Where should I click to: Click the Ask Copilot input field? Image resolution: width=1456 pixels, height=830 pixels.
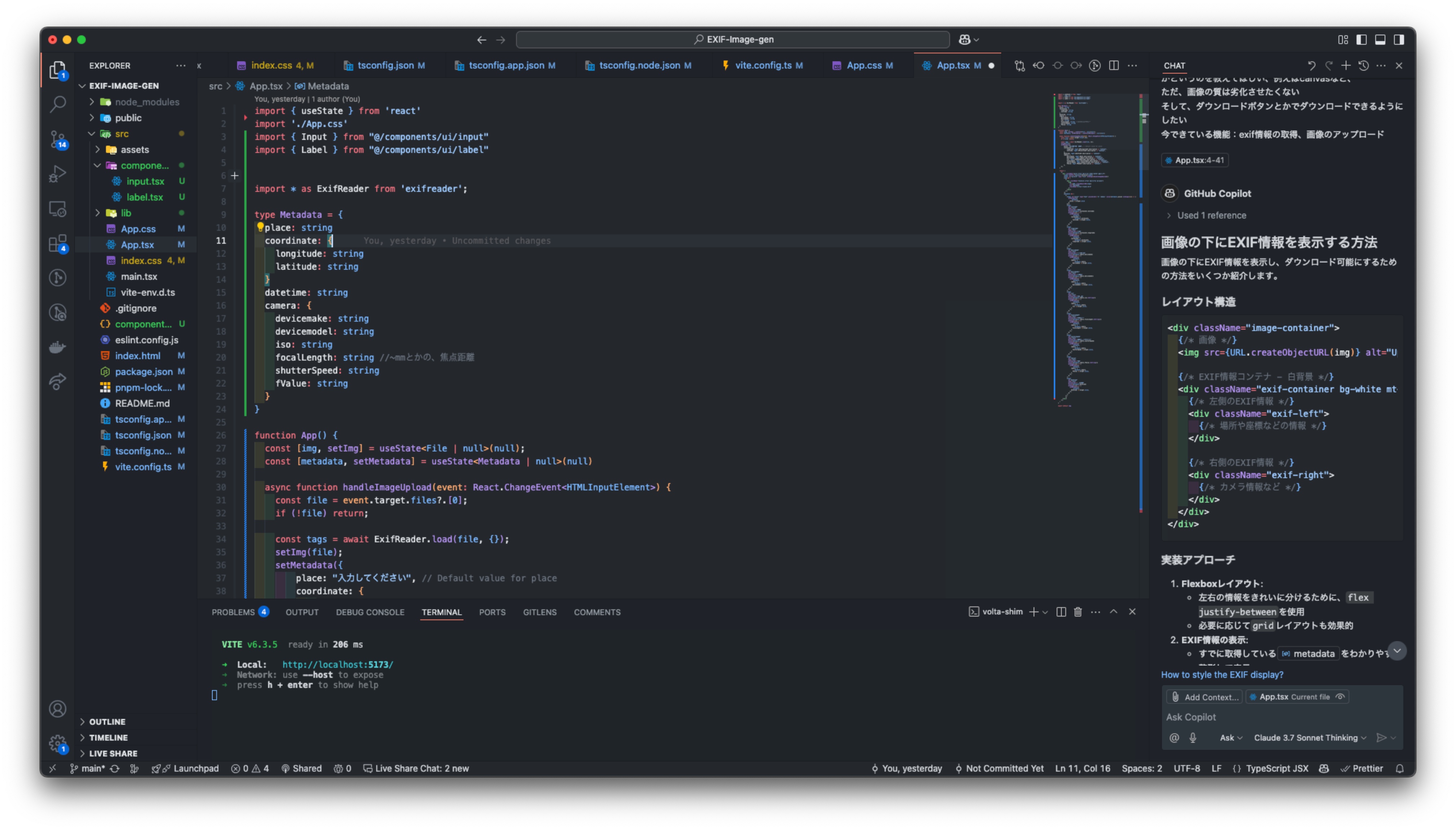[1276, 717]
